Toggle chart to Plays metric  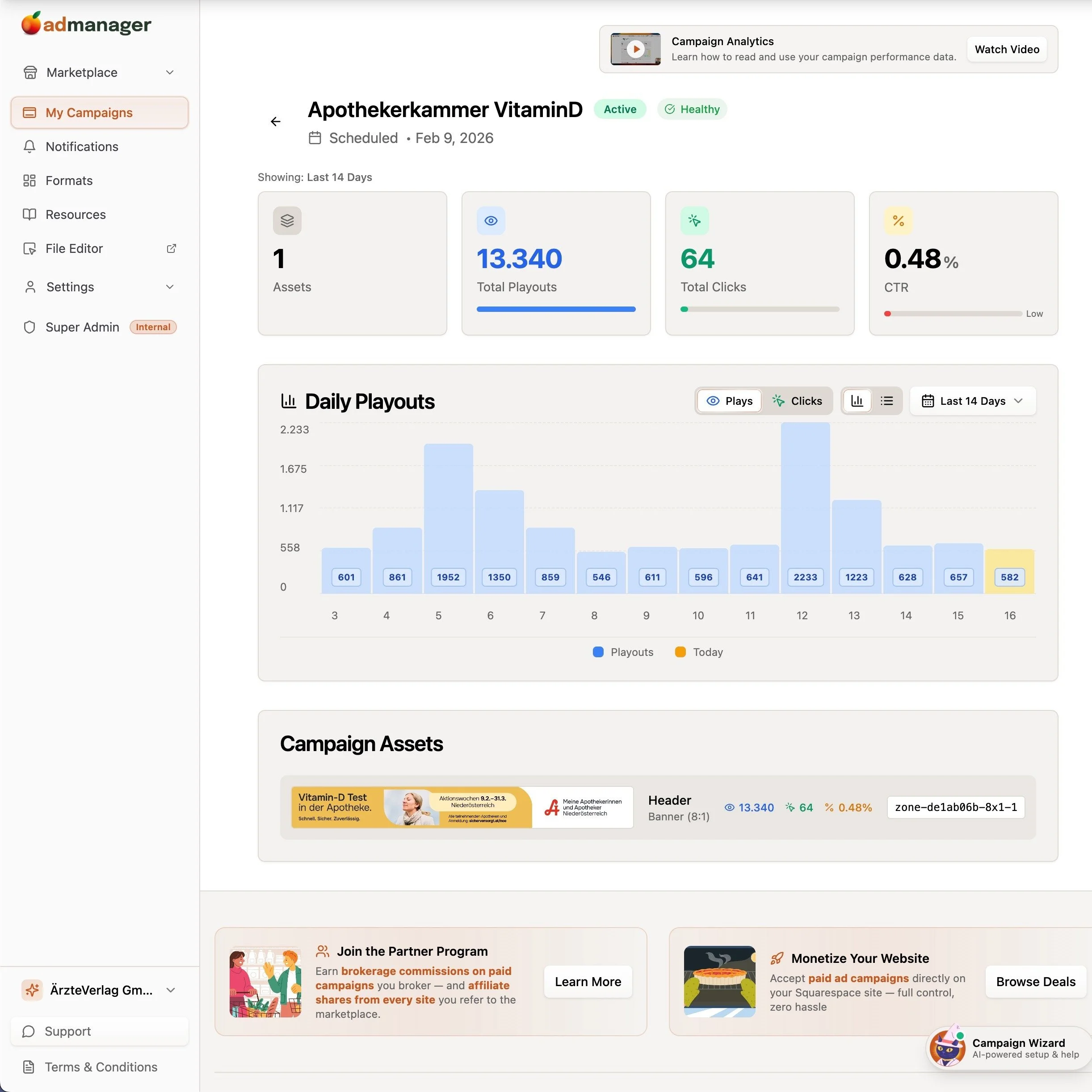click(x=729, y=401)
